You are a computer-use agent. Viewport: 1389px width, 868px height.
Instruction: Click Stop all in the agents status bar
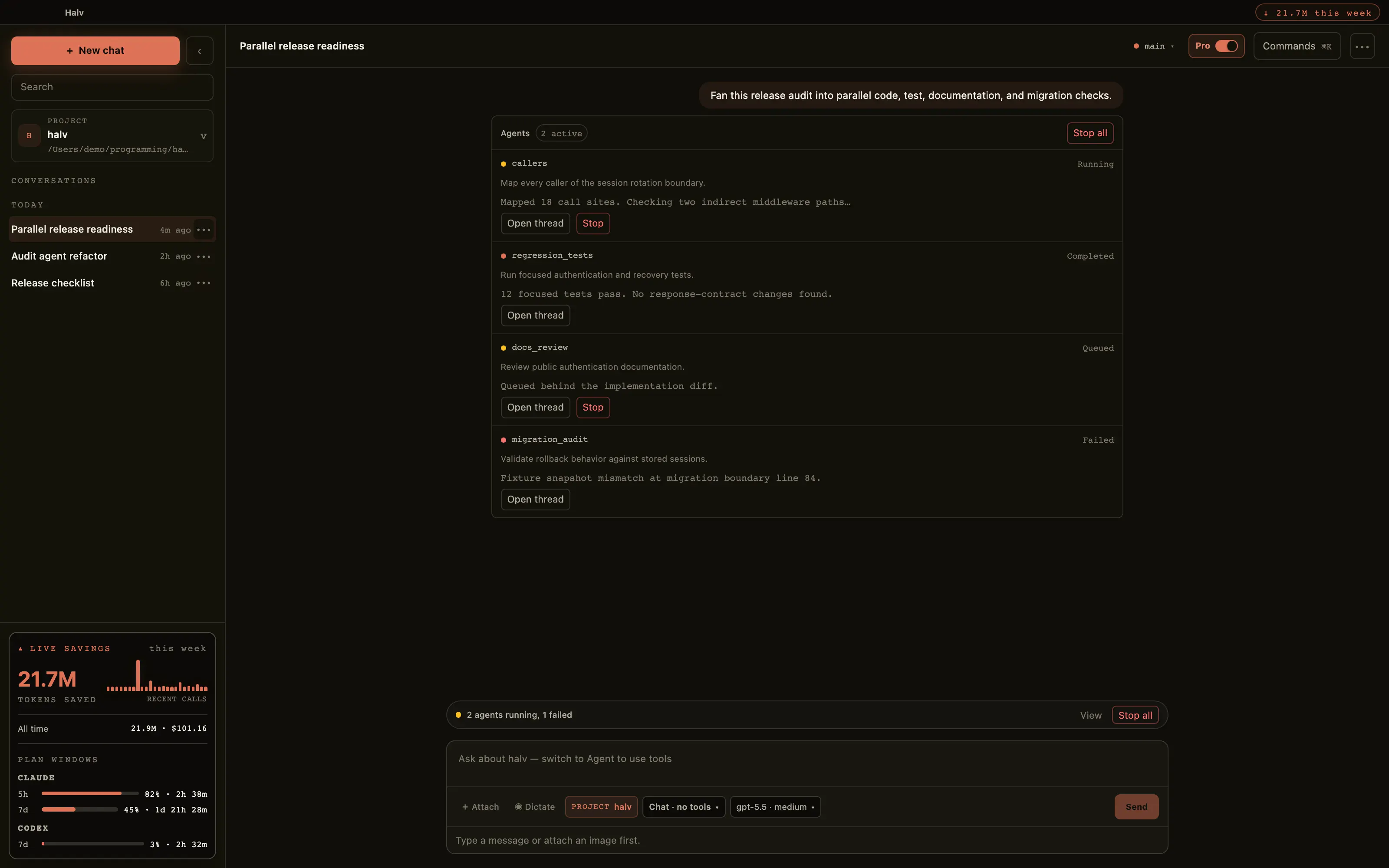pos(1135,715)
